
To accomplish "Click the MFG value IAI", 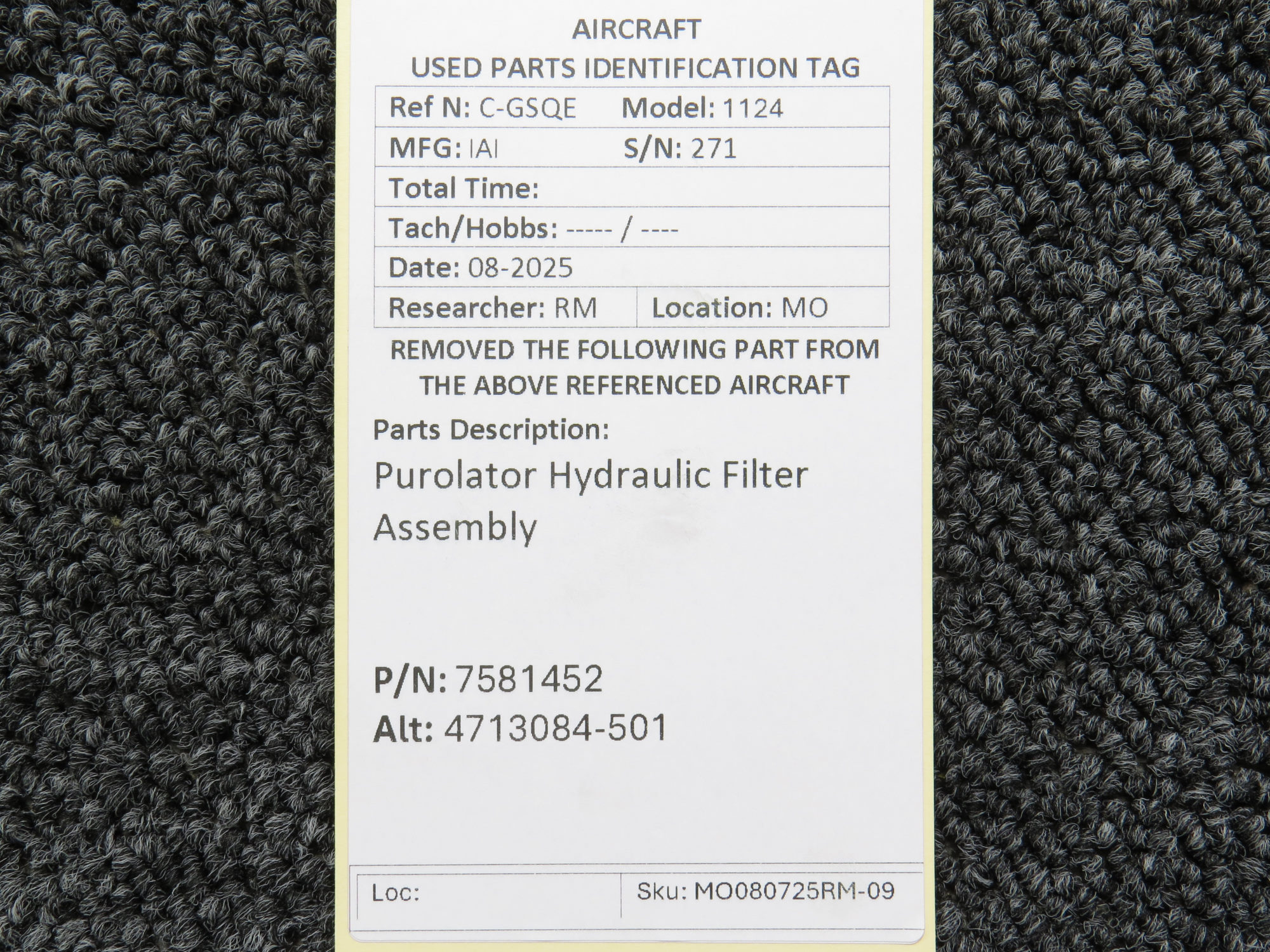I will pos(483,149).
